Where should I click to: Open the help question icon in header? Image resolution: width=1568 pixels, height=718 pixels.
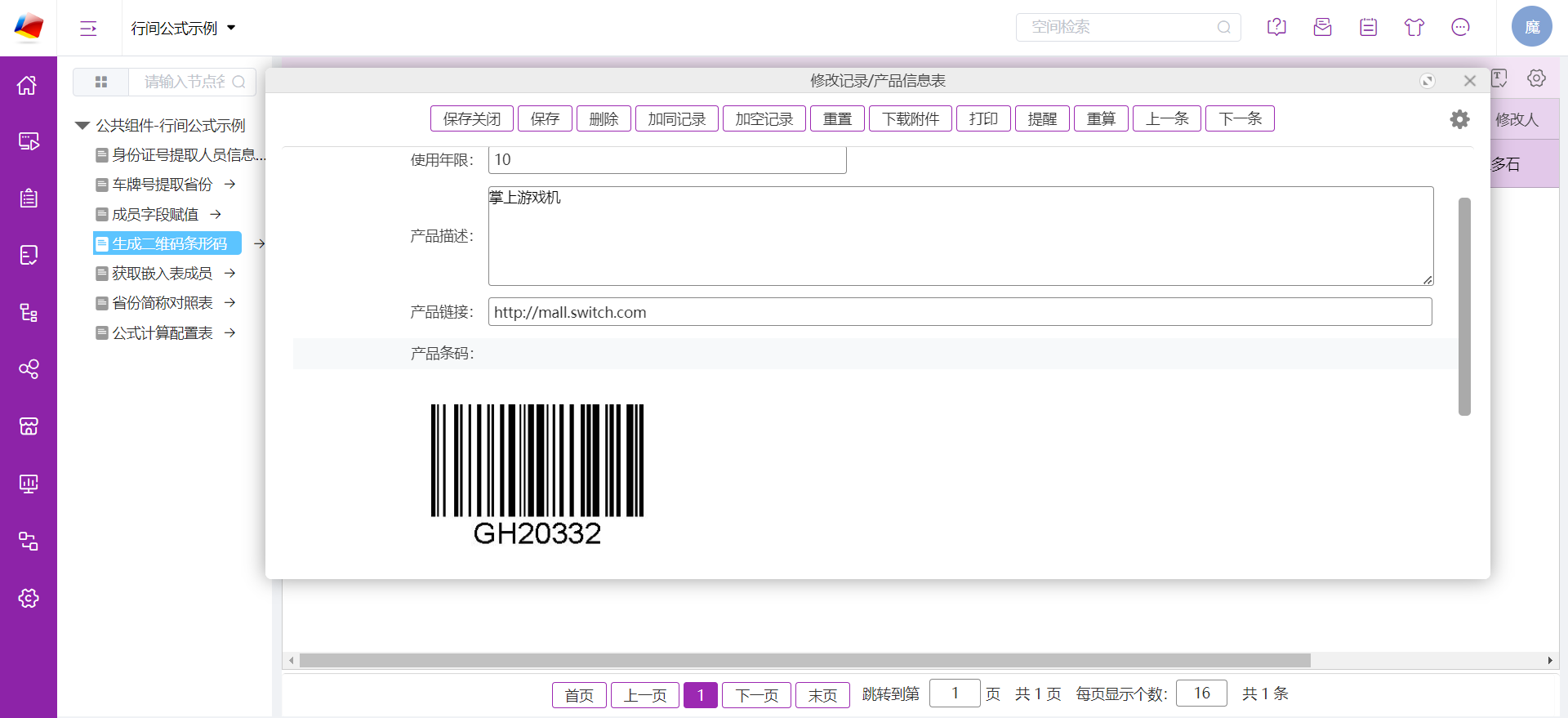click(1276, 27)
